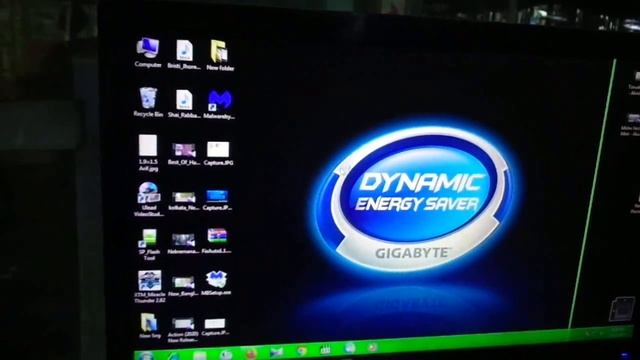Image resolution: width=640 pixels, height=360 pixels.
Task: Open Google Chrome from the taskbar
Action: click(302, 351)
